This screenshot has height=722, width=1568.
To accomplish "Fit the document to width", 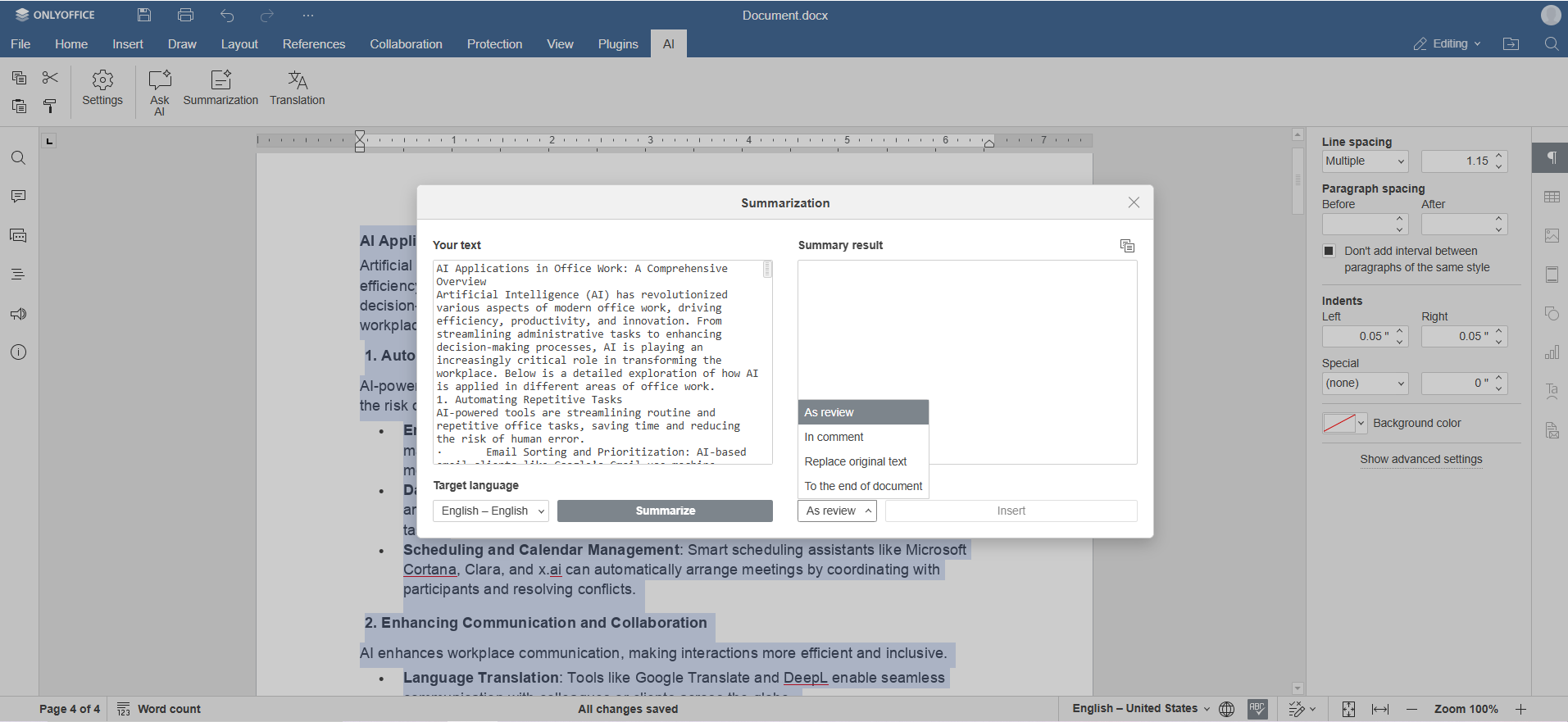I will [x=1380, y=709].
